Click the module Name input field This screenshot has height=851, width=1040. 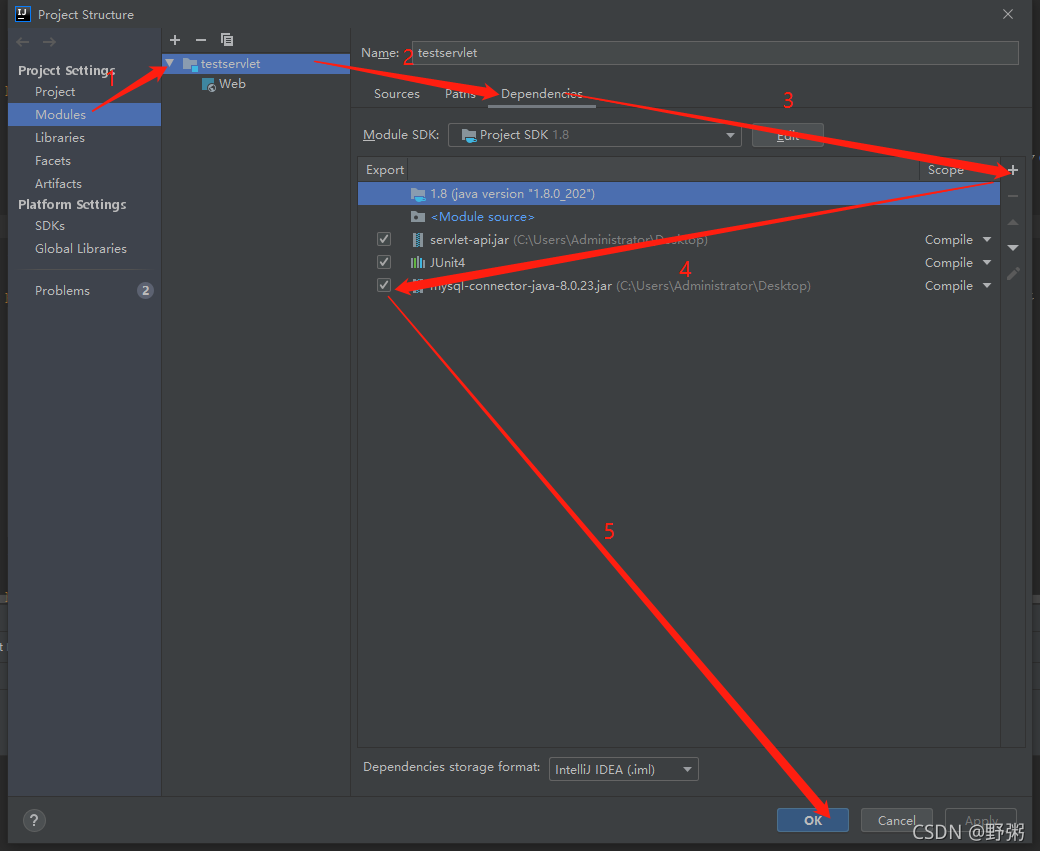coord(715,53)
